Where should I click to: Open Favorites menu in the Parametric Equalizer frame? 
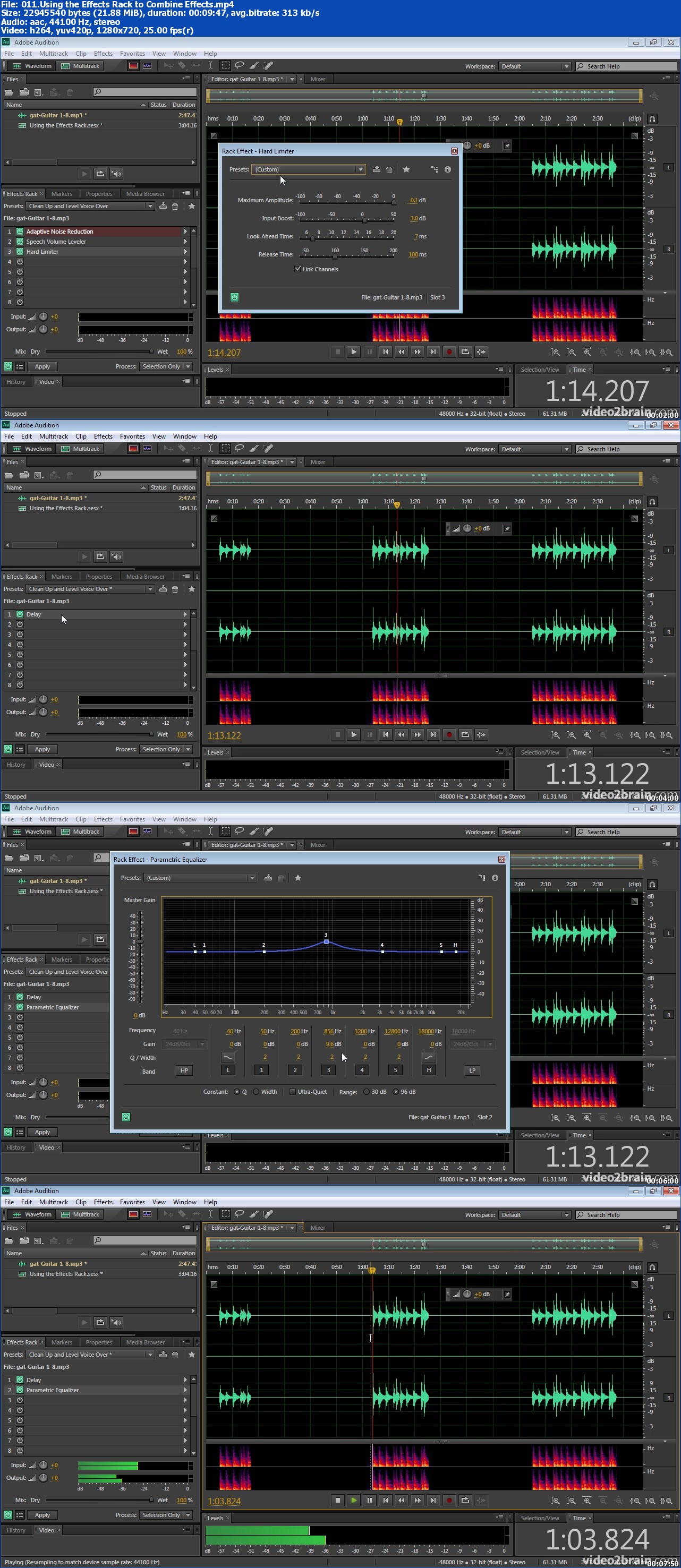[132, 819]
